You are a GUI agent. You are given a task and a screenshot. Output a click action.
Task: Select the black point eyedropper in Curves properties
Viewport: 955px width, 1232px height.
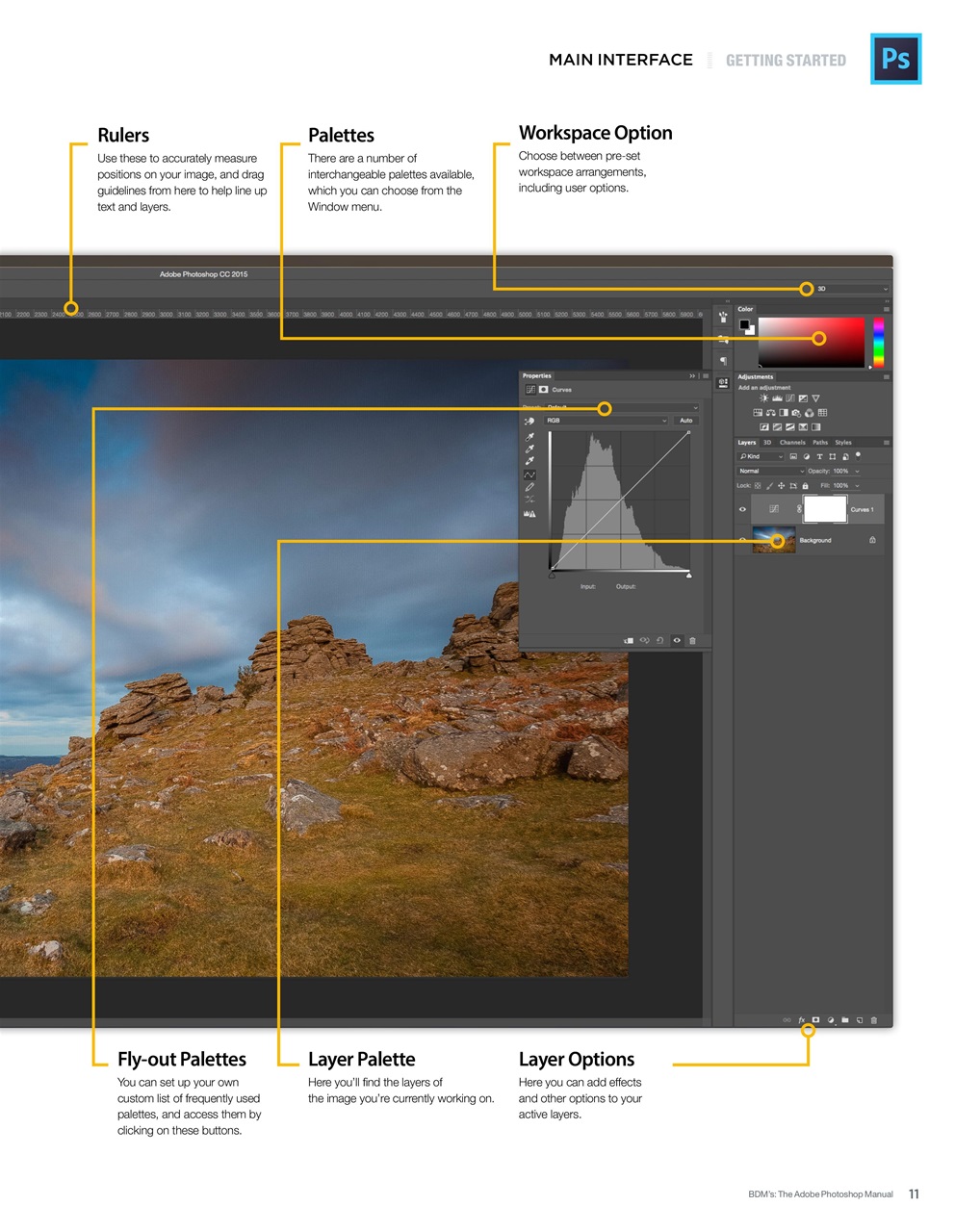(529, 435)
